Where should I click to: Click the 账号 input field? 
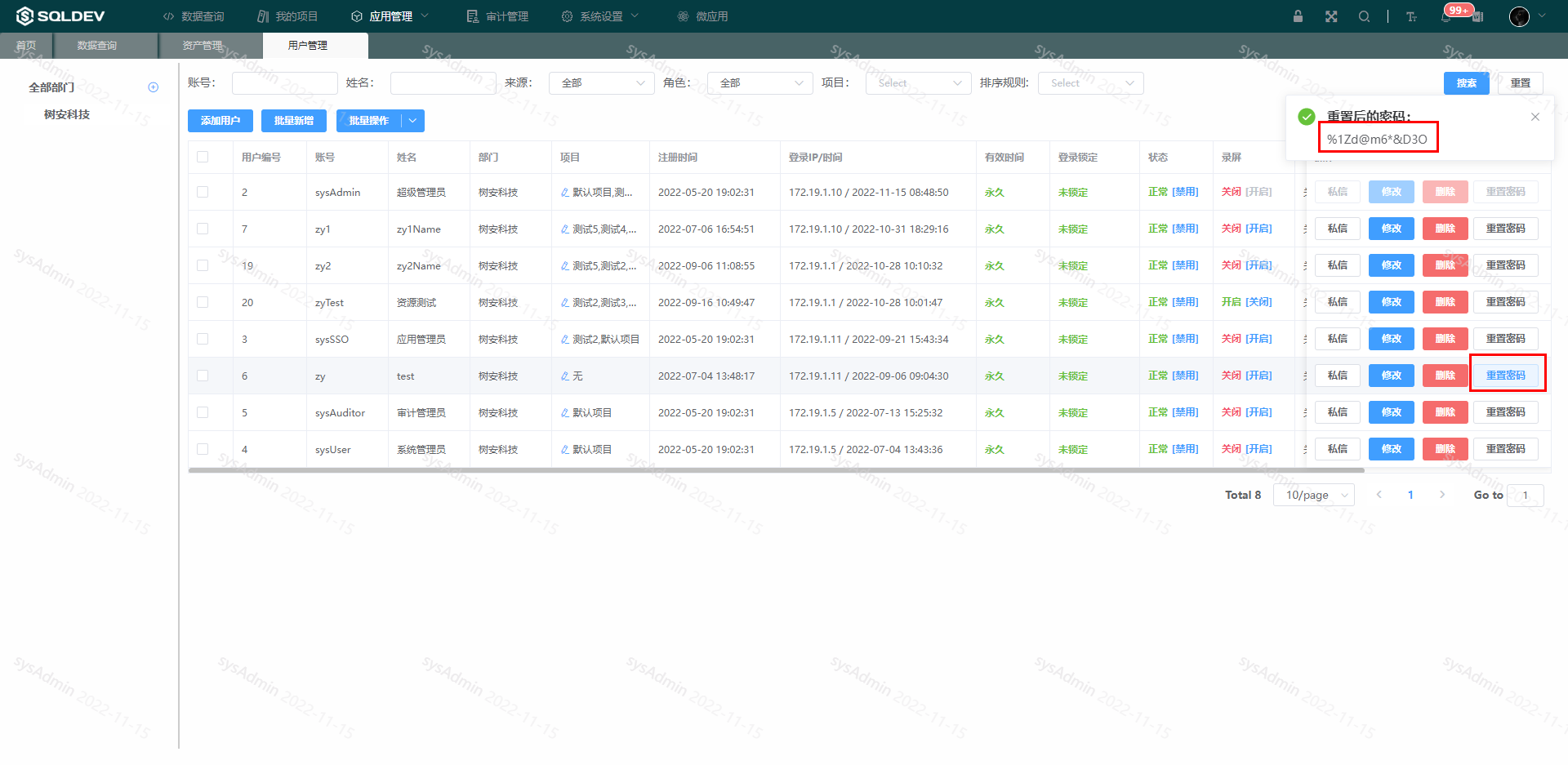pos(285,83)
